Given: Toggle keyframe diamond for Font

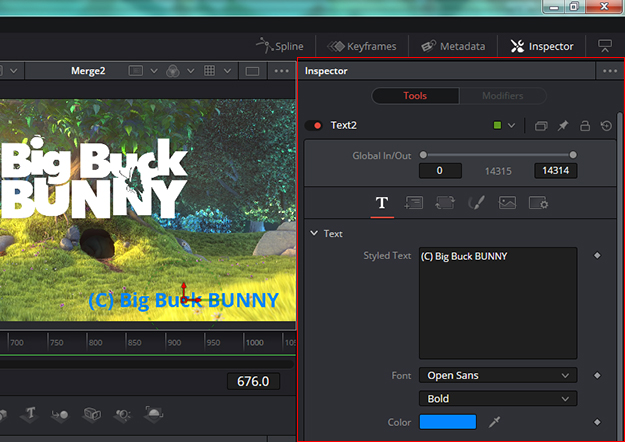Looking at the screenshot, I should [597, 376].
